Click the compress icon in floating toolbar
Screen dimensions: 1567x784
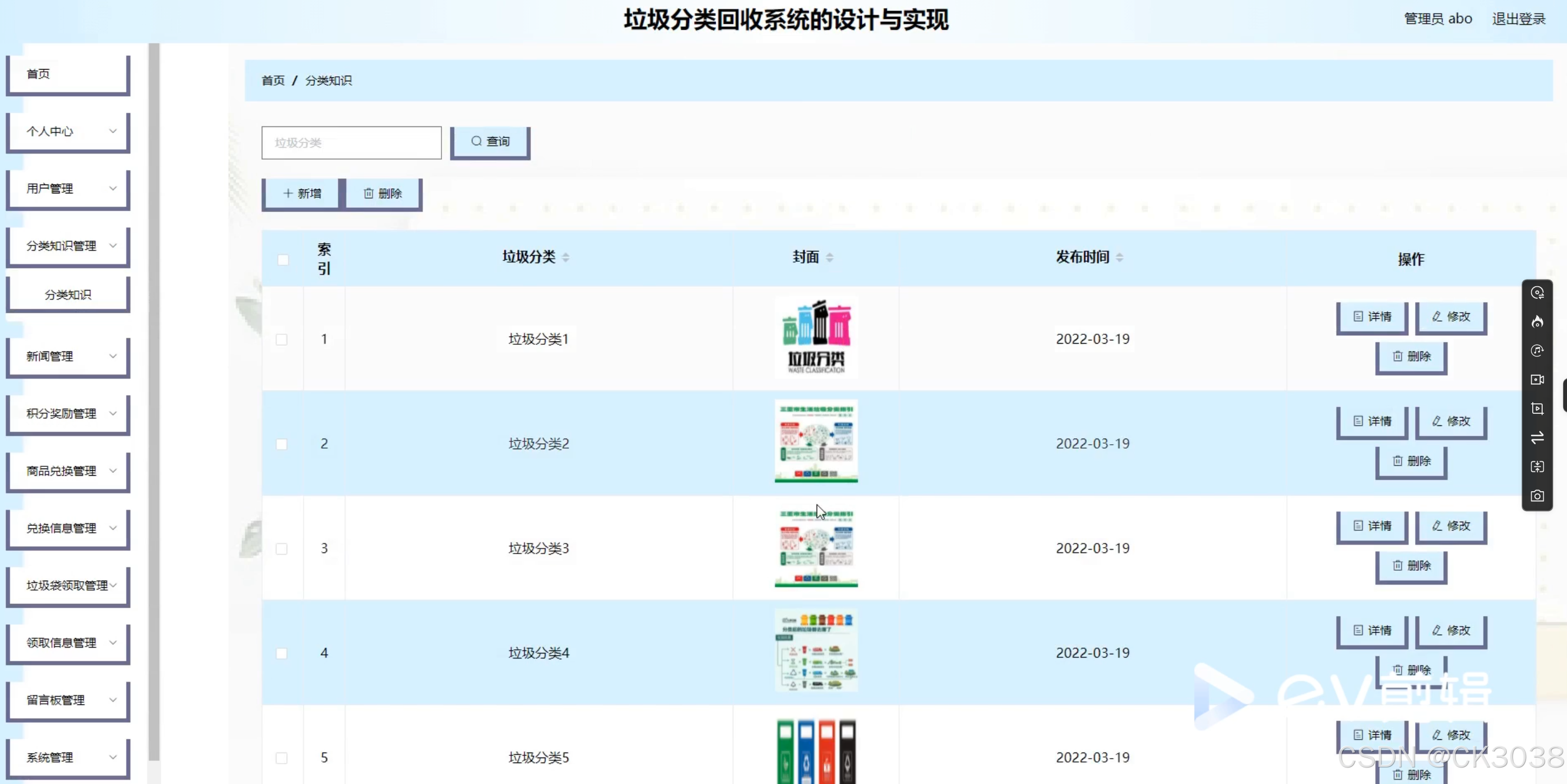pyautogui.click(x=1537, y=466)
